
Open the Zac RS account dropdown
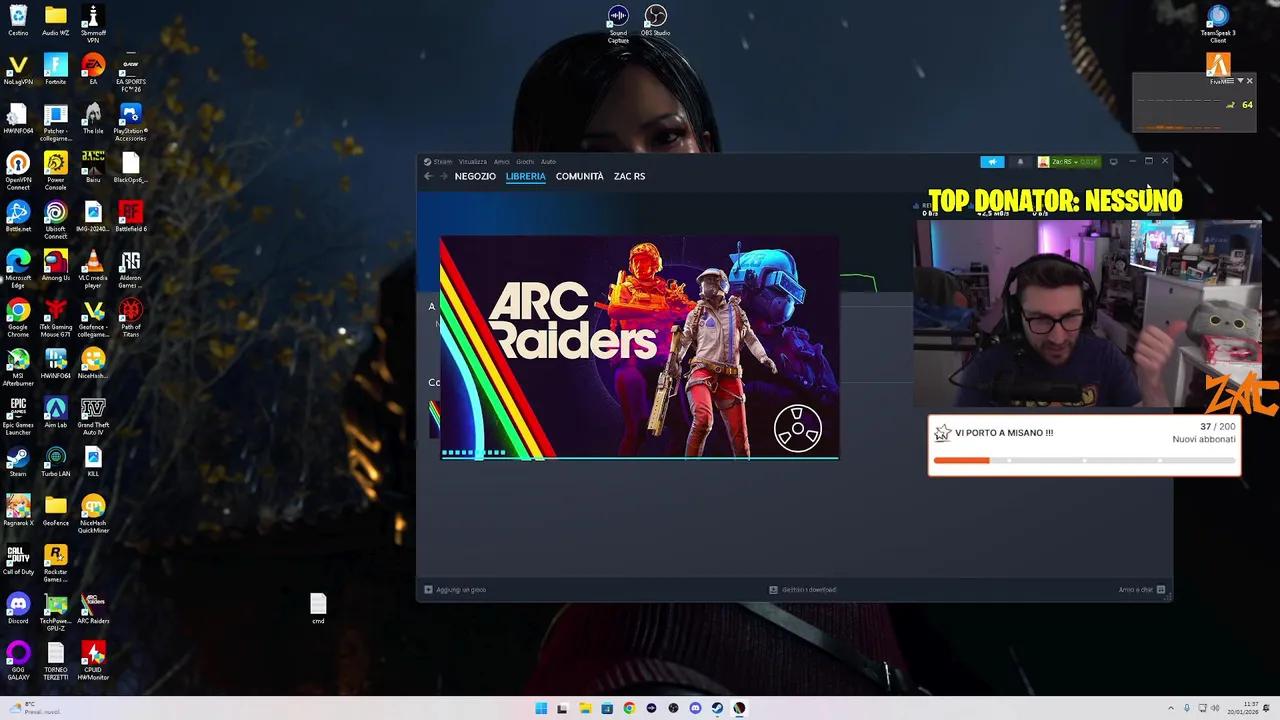[1067, 161]
